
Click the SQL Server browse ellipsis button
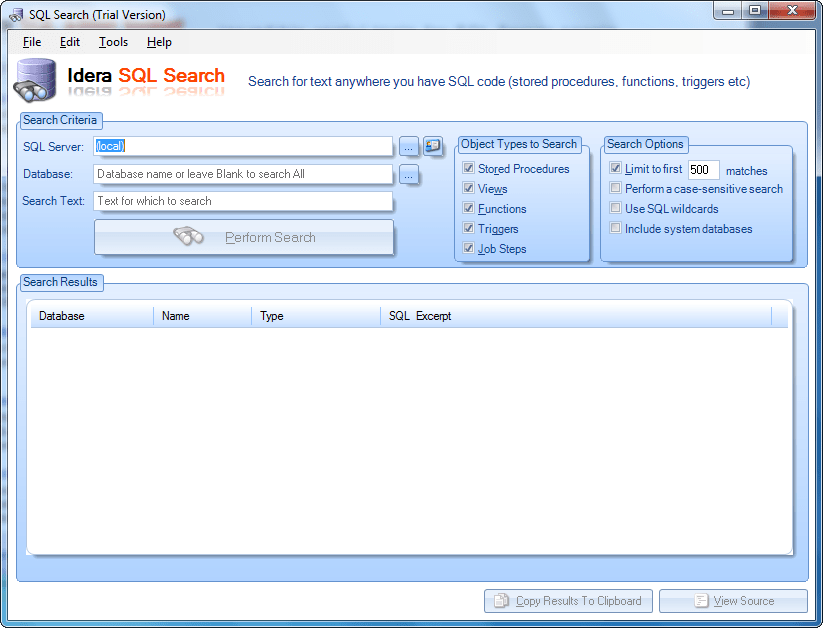coord(409,146)
